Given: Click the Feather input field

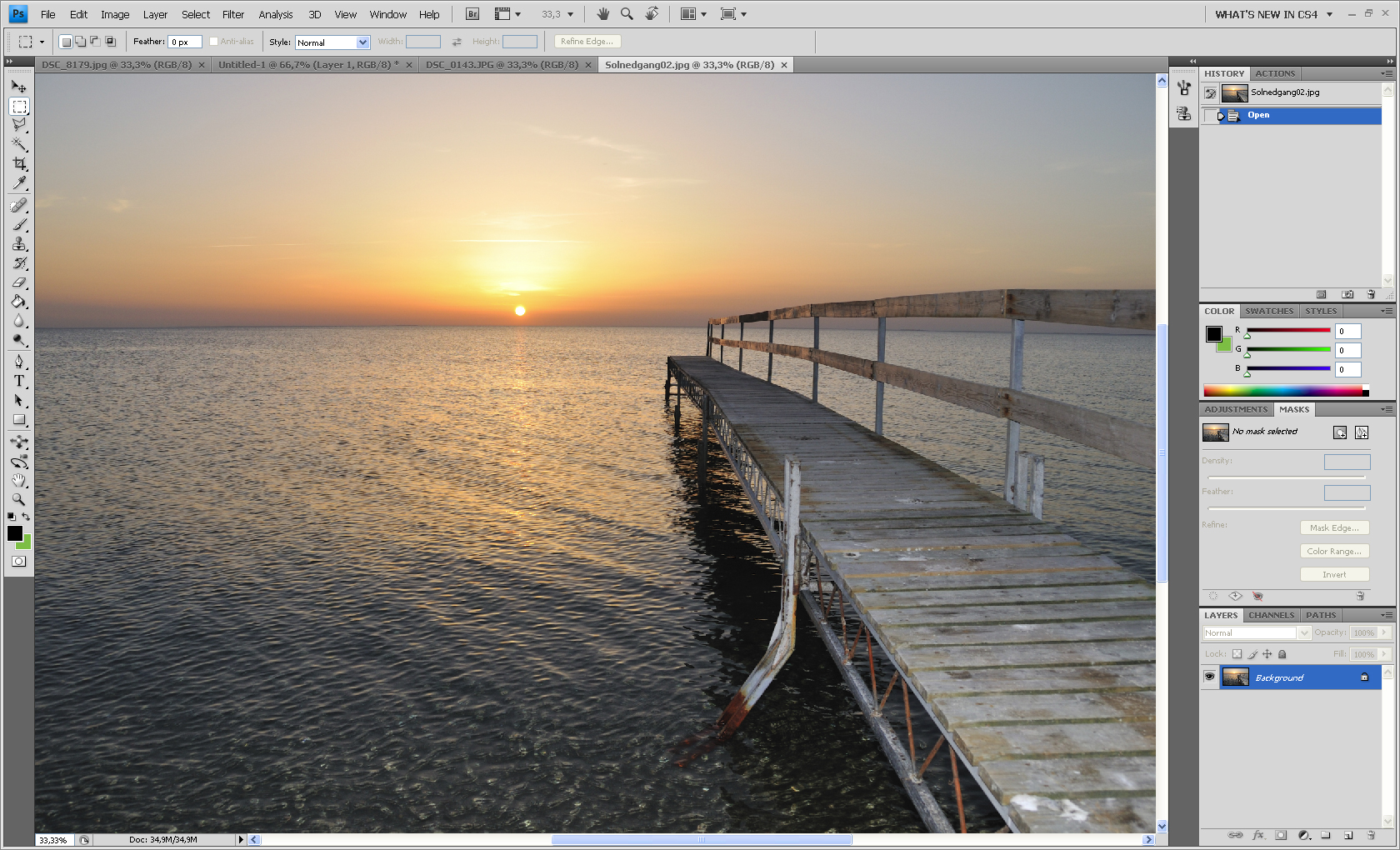Looking at the screenshot, I should click(x=185, y=42).
